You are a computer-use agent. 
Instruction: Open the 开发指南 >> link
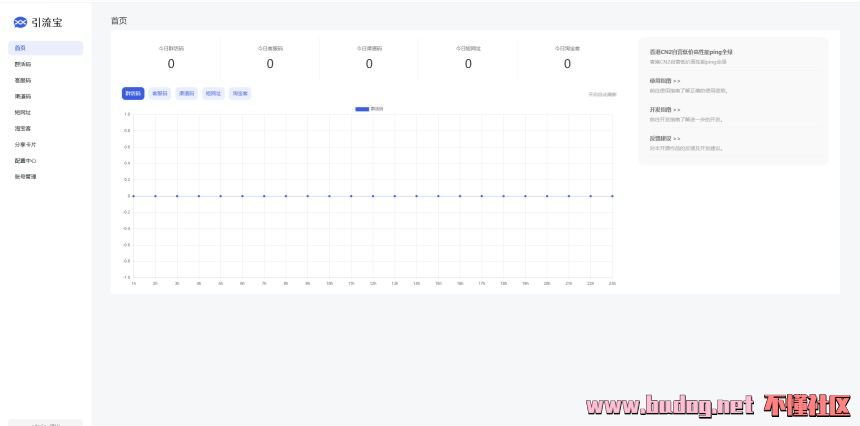(x=665, y=110)
